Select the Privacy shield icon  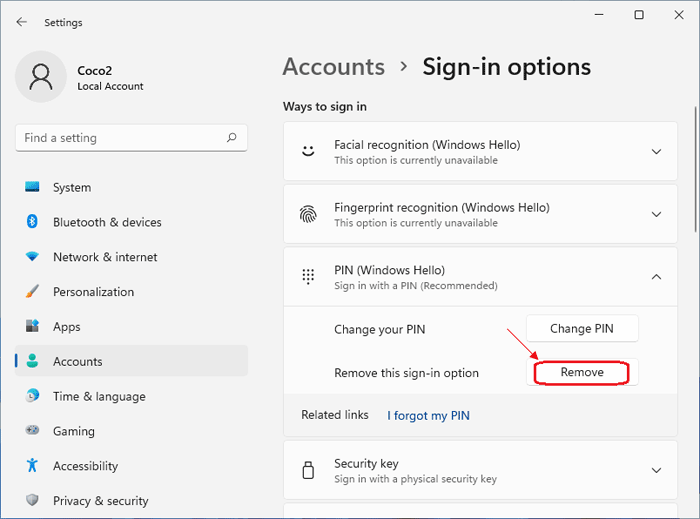point(32,500)
